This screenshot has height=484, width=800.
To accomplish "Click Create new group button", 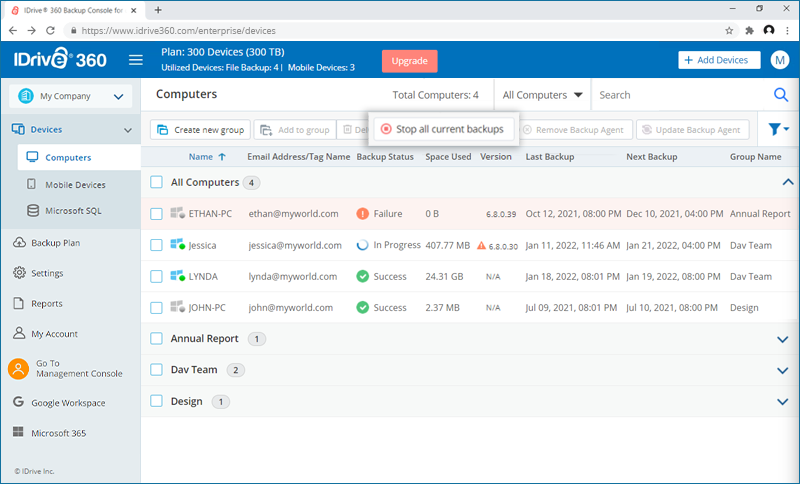I will click(201, 130).
